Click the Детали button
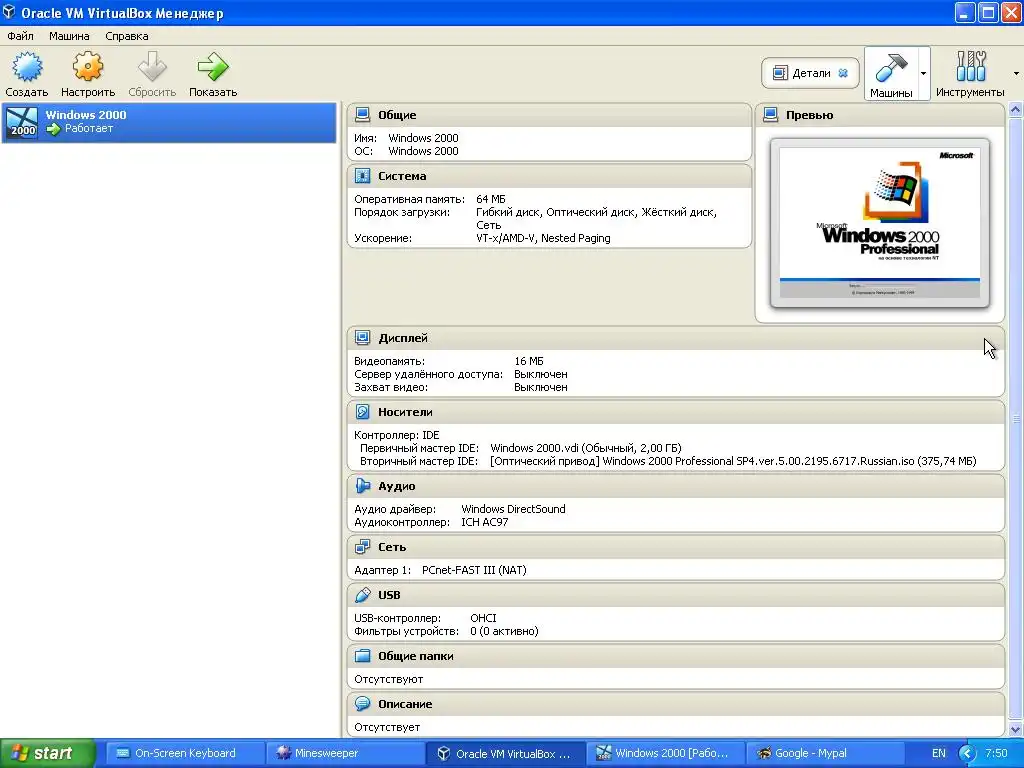The height and width of the screenshot is (768, 1024). point(810,73)
